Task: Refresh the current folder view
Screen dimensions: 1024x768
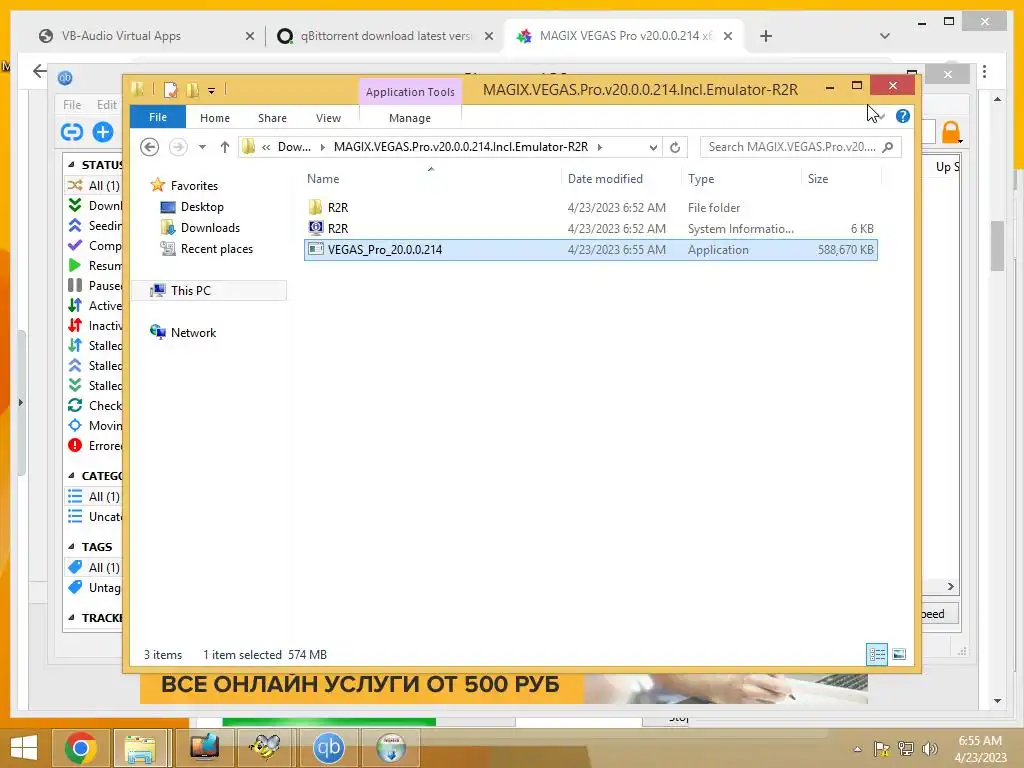Action: tap(675, 147)
